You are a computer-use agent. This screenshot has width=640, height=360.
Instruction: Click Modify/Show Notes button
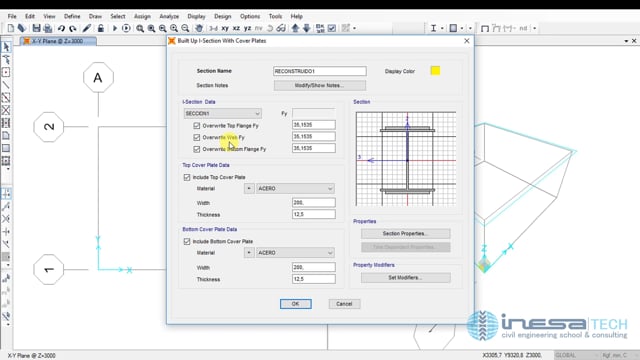pos(320,85)
